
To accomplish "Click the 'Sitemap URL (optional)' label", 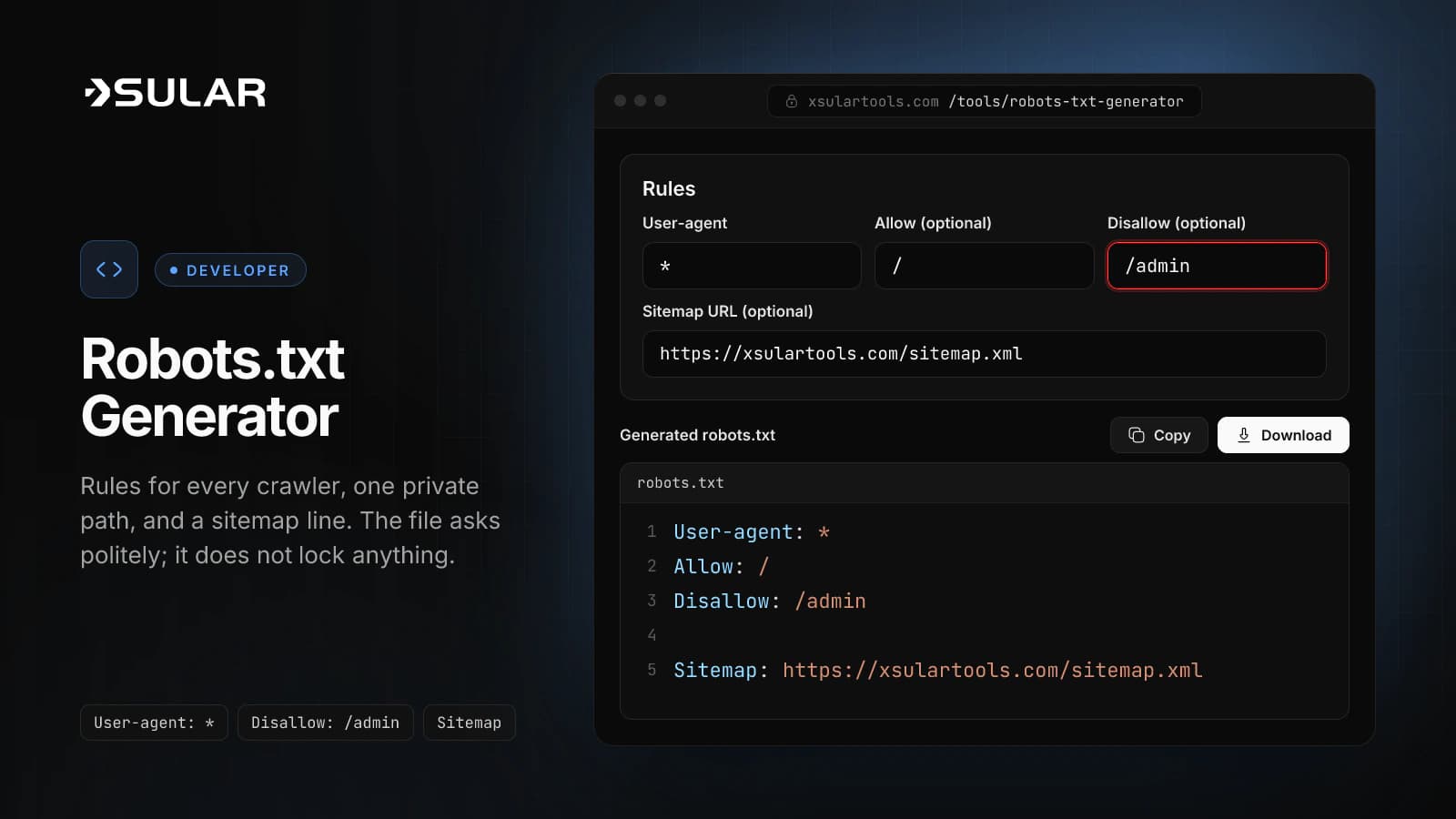I will click(x=727, y=311).
